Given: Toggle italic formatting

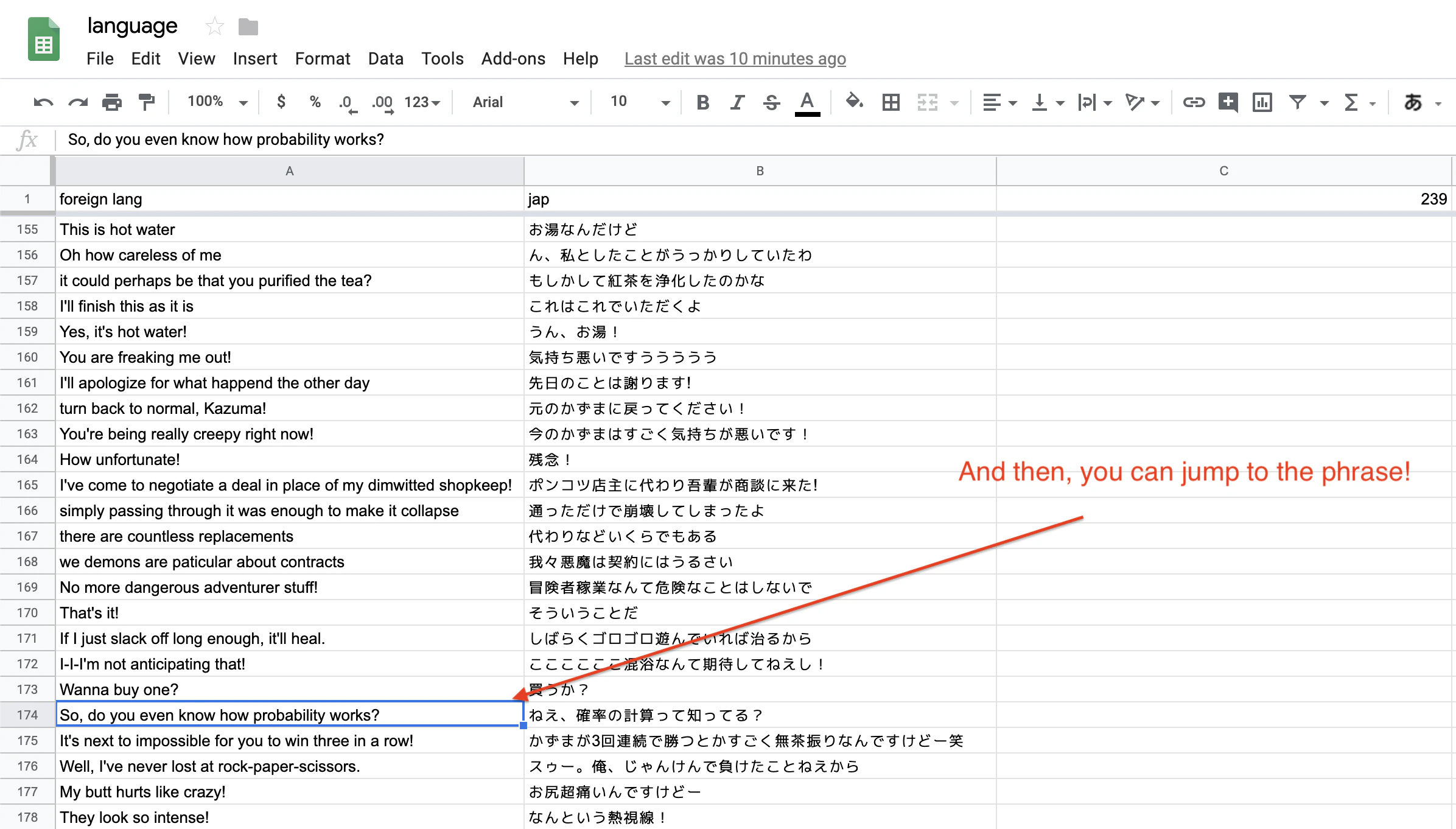Looking at the screenshot, I should (737, 102).
